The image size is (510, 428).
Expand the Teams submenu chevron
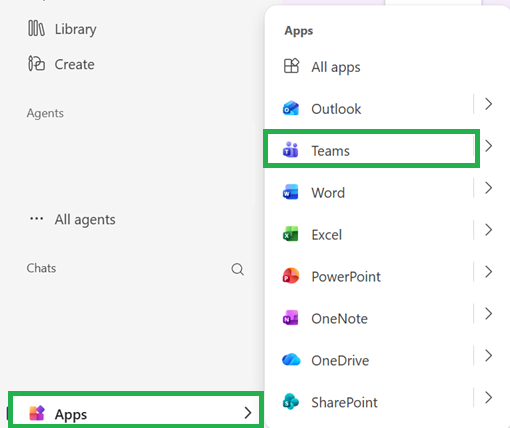point(488,146)
